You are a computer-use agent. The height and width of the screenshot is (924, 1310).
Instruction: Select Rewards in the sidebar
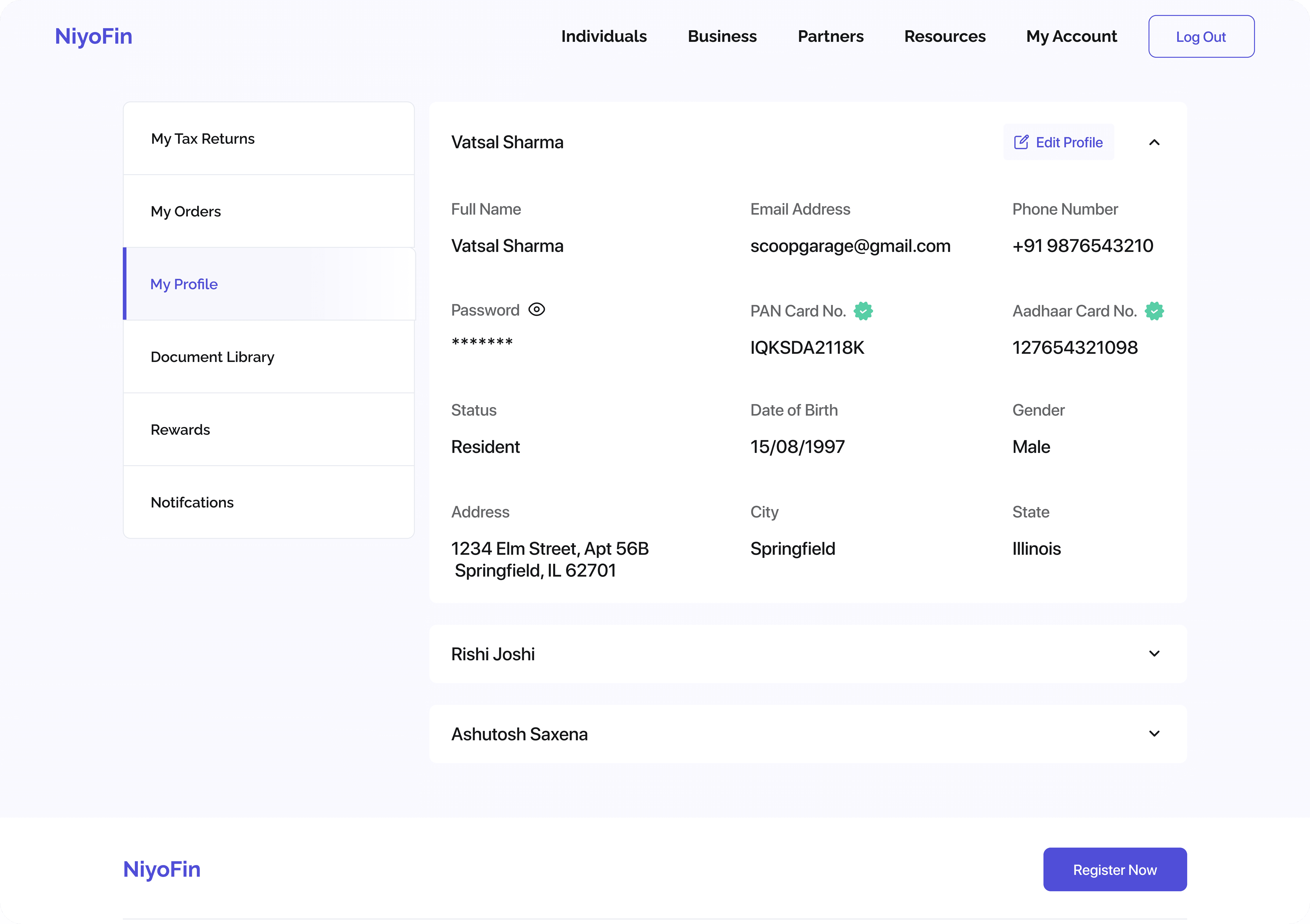click(180, 429)
